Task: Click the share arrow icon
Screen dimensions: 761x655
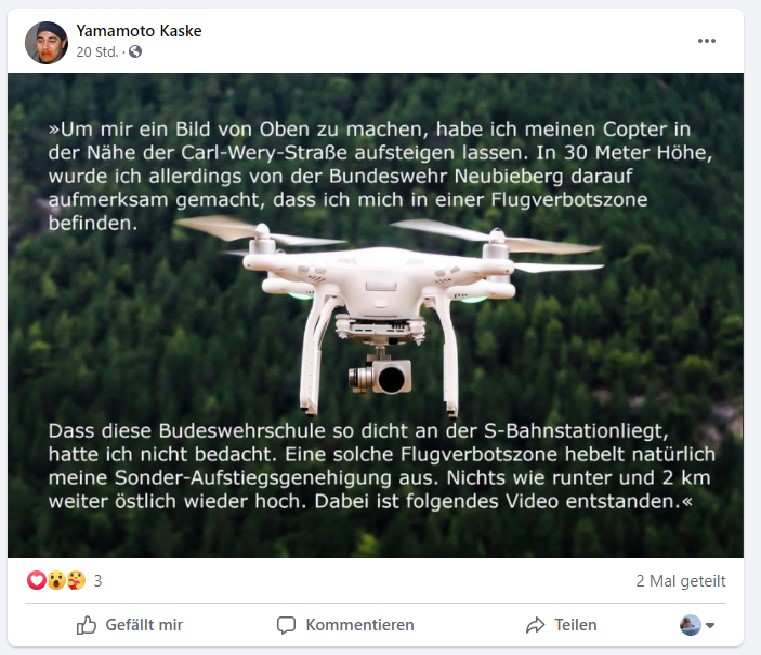Action: (x=535, y=625)
